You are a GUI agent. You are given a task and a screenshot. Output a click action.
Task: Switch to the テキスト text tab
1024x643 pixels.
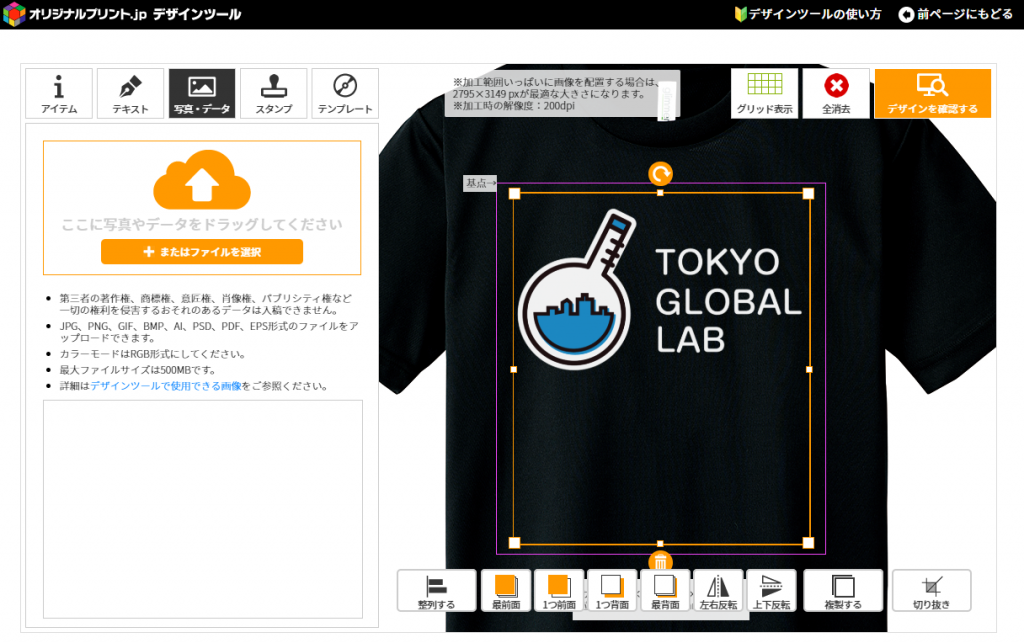pyautogui.click(x=130, y=93)
